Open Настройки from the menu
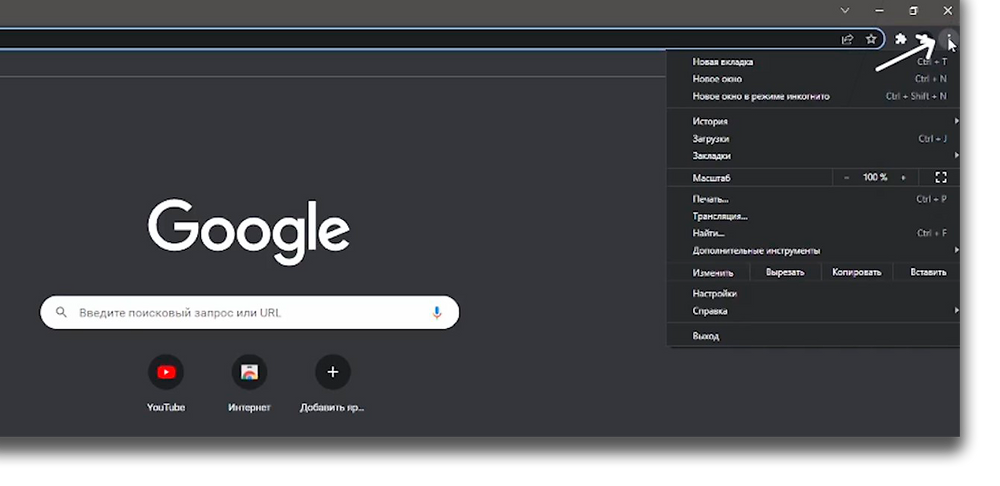 pyautogui.click(x=813, y=294)
